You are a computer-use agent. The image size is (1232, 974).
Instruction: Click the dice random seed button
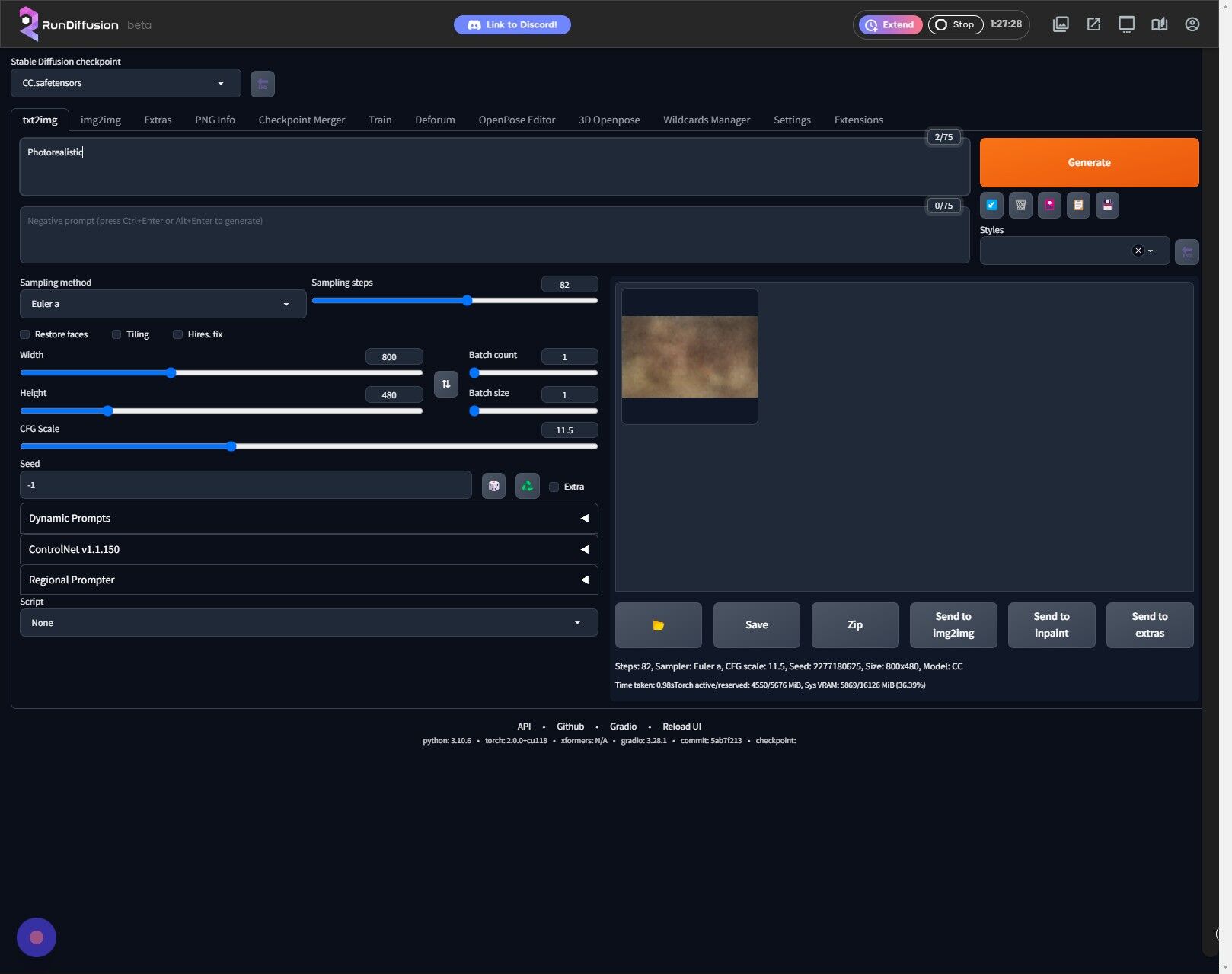point(493,486)
